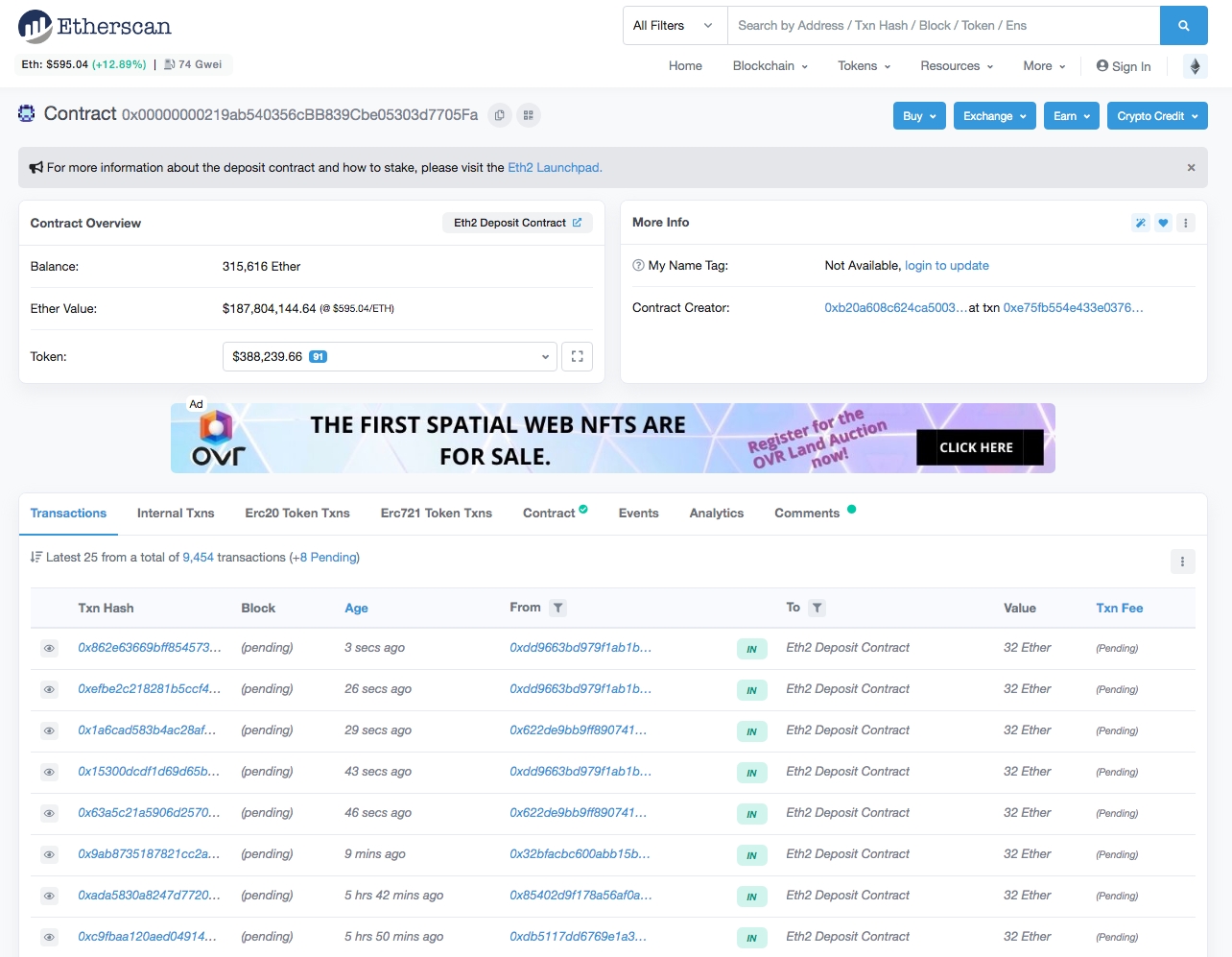Open sender address 0x85402d9f178a56af0a
The width and height of the screenshot is (1232, 957).
point(580,896)
